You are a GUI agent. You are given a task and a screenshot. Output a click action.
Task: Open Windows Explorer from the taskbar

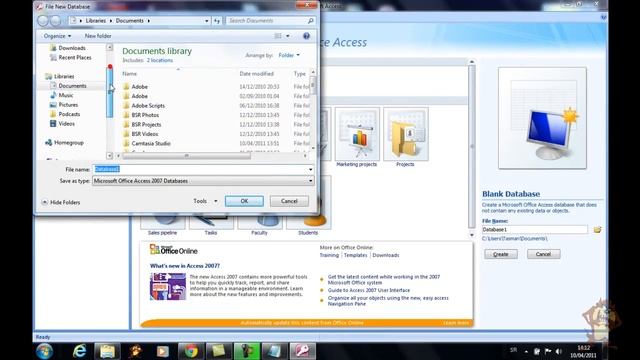click(x=107, y=351)
